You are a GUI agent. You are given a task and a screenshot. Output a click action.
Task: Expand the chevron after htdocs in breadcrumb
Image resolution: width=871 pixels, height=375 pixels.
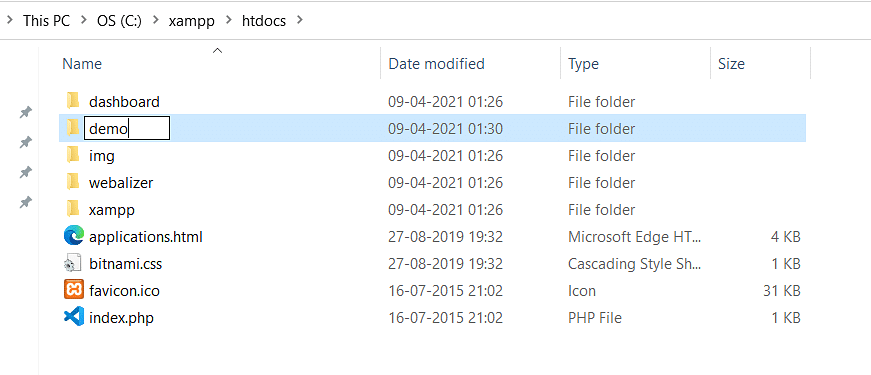301,21
